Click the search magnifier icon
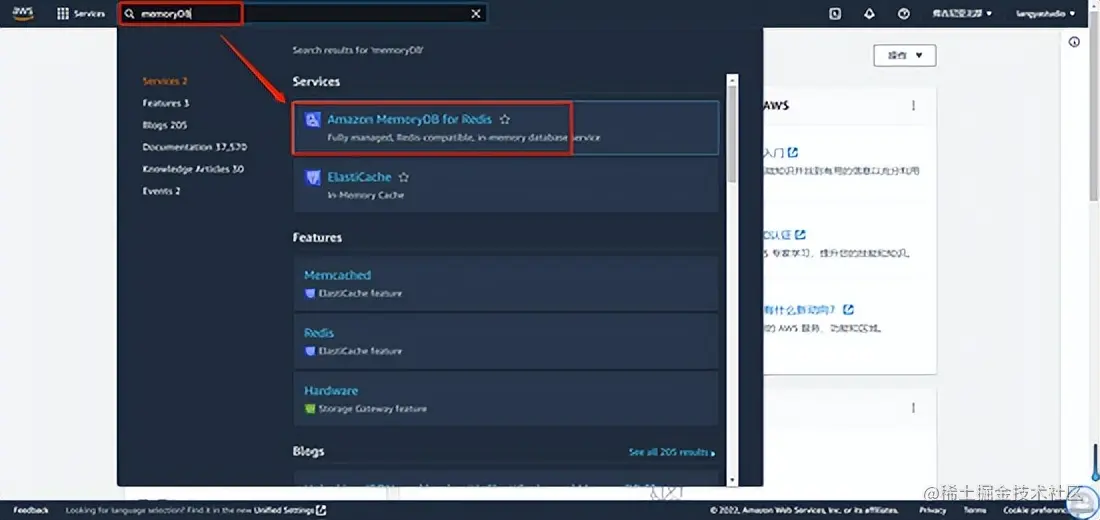1100x520 pixels. point(130,13)
